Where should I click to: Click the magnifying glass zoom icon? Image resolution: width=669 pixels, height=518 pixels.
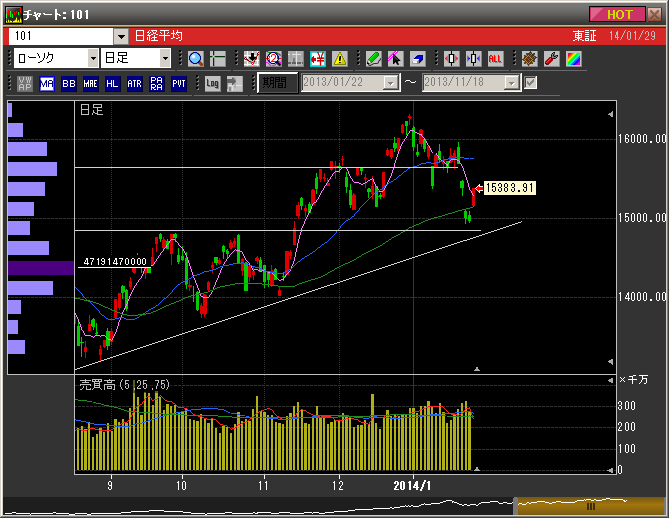pos(195,59)
